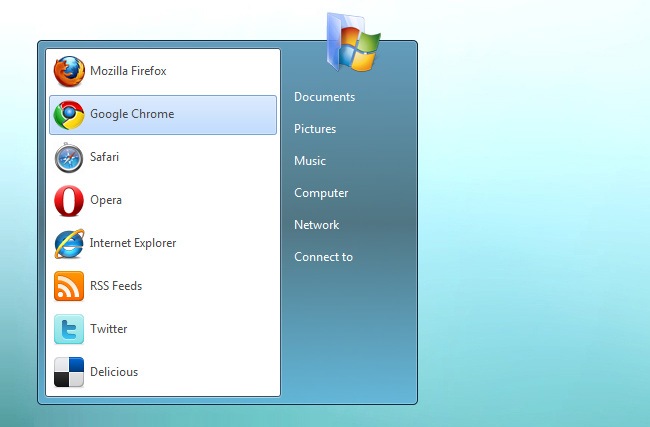
Task: Click the red Opera O icon
Action: click(x=69, y=201)
